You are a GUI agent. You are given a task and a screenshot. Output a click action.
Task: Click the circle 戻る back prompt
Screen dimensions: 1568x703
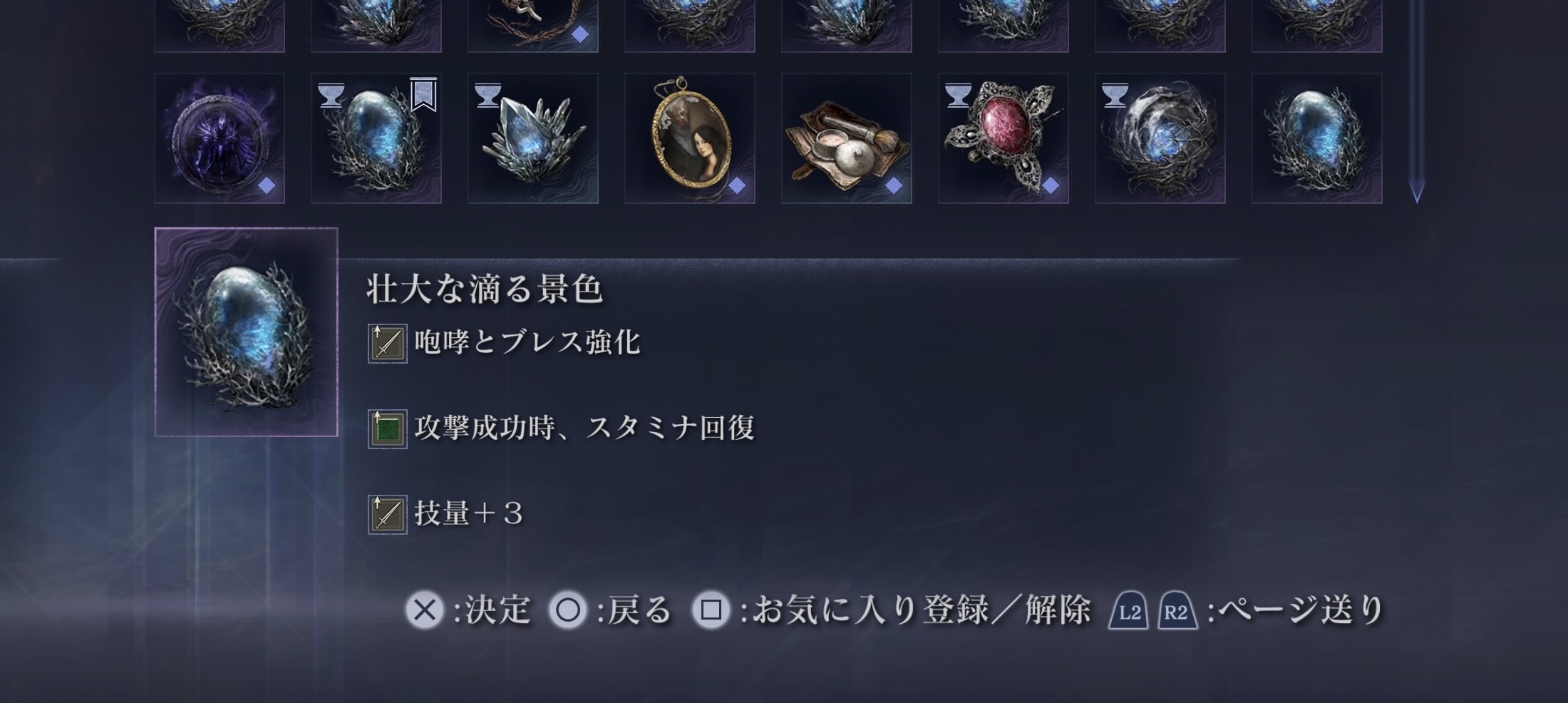(611, 610)
